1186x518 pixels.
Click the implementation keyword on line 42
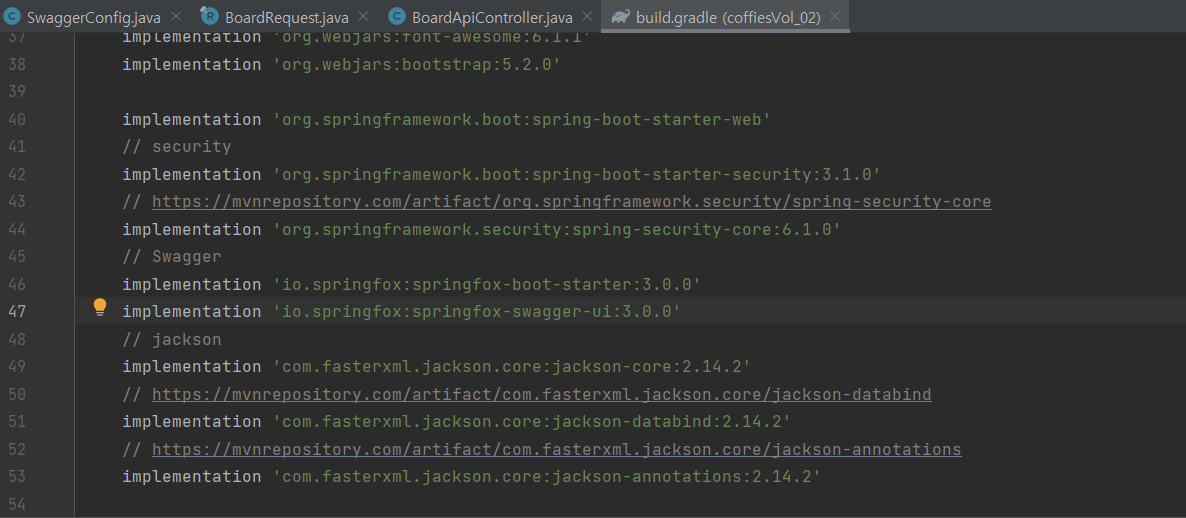(x=192, y=175)
